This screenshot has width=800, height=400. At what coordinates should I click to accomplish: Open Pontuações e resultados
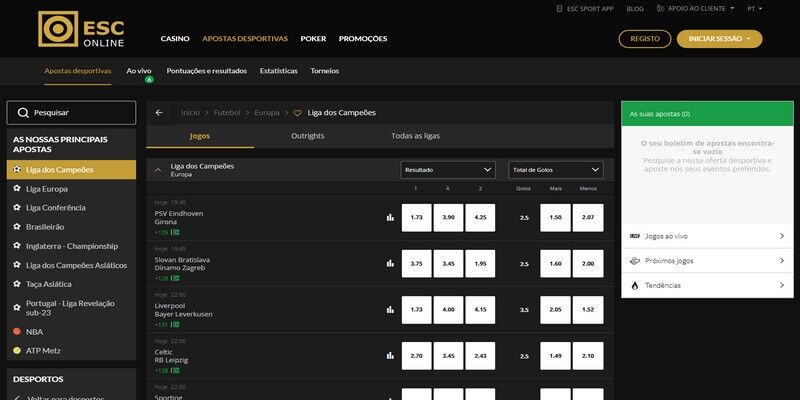(x=207, y=71)
